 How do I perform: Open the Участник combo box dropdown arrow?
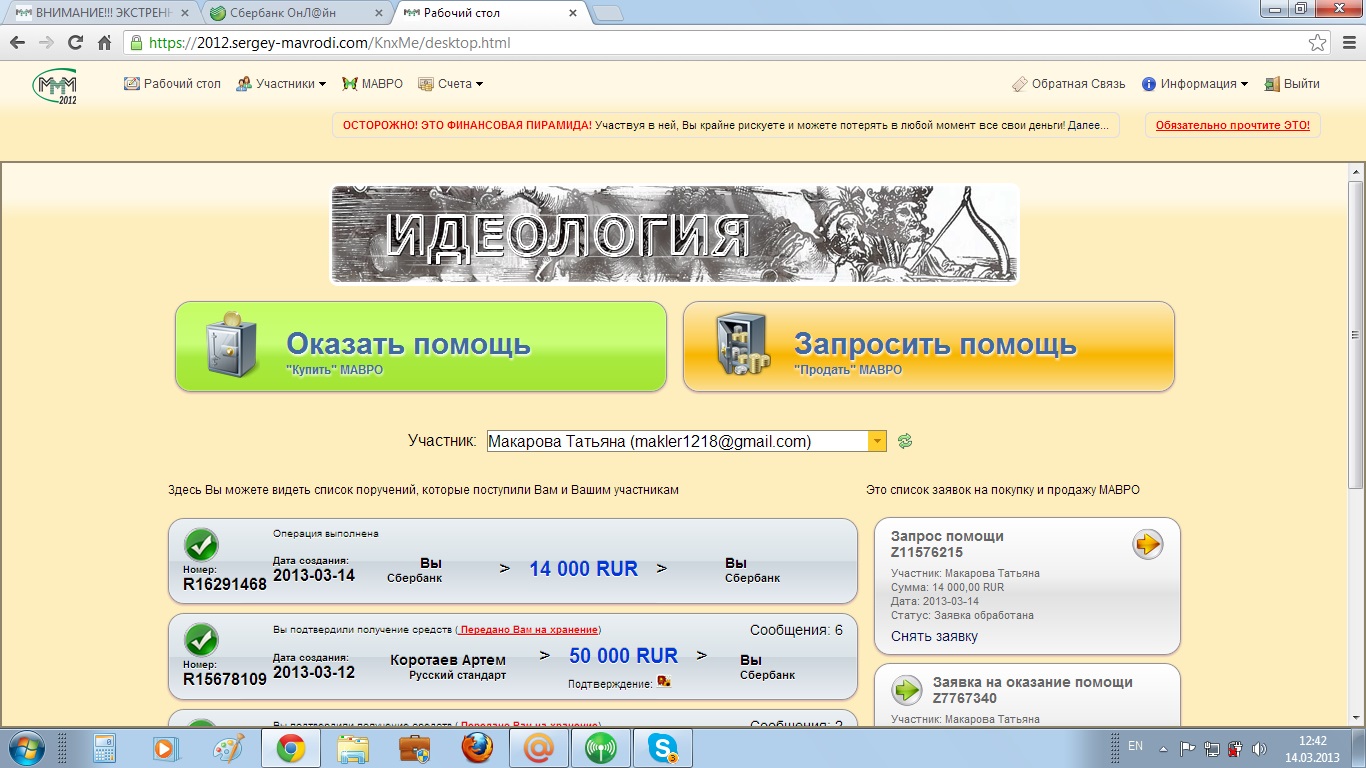[877, 441]
